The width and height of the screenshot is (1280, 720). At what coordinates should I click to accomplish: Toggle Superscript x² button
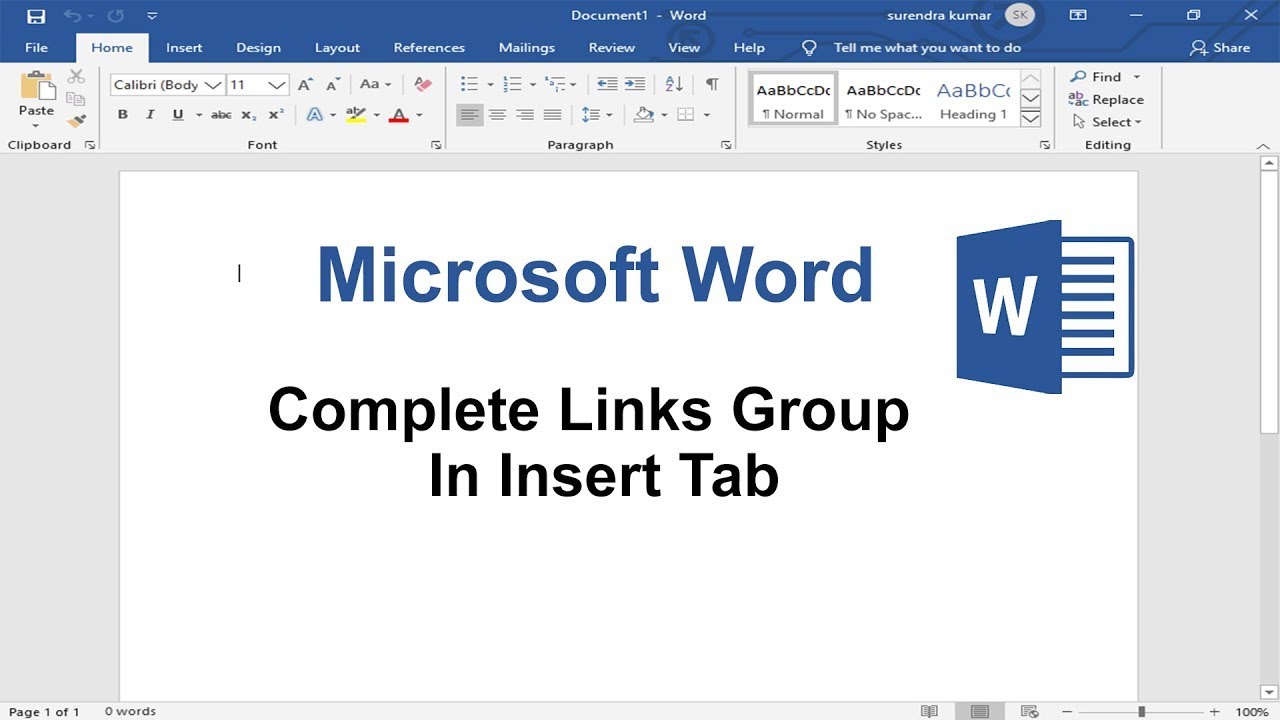click(276, 115)
